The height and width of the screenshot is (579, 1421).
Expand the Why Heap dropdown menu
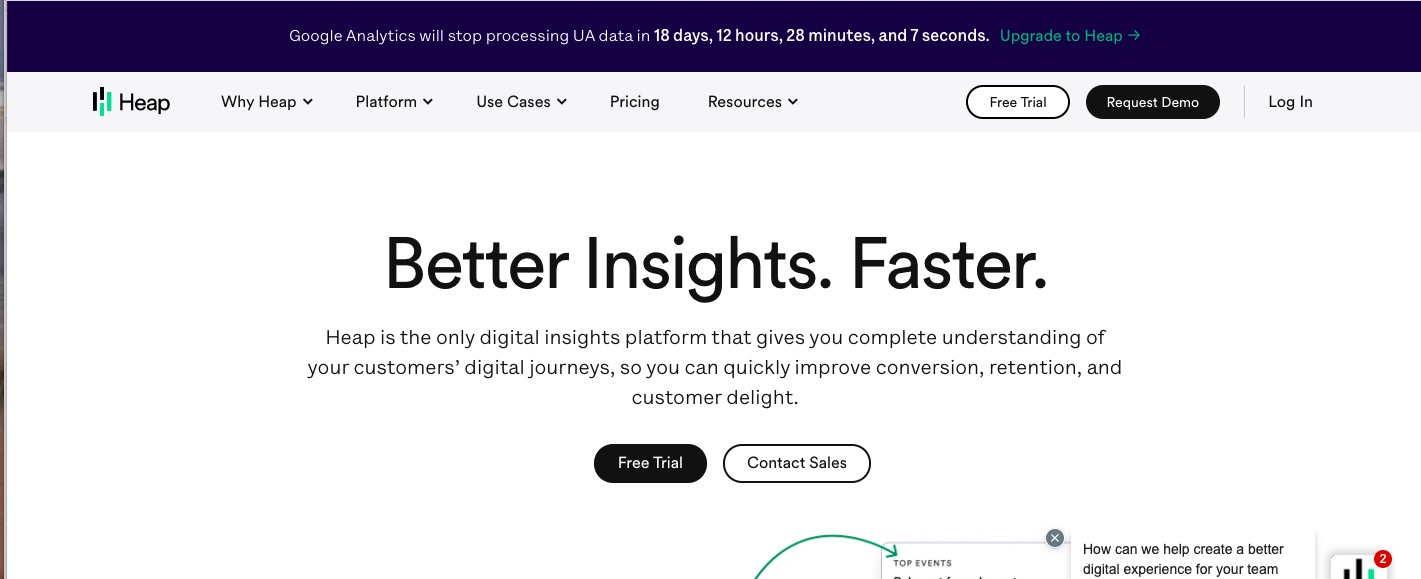click(x=267, y=102)
